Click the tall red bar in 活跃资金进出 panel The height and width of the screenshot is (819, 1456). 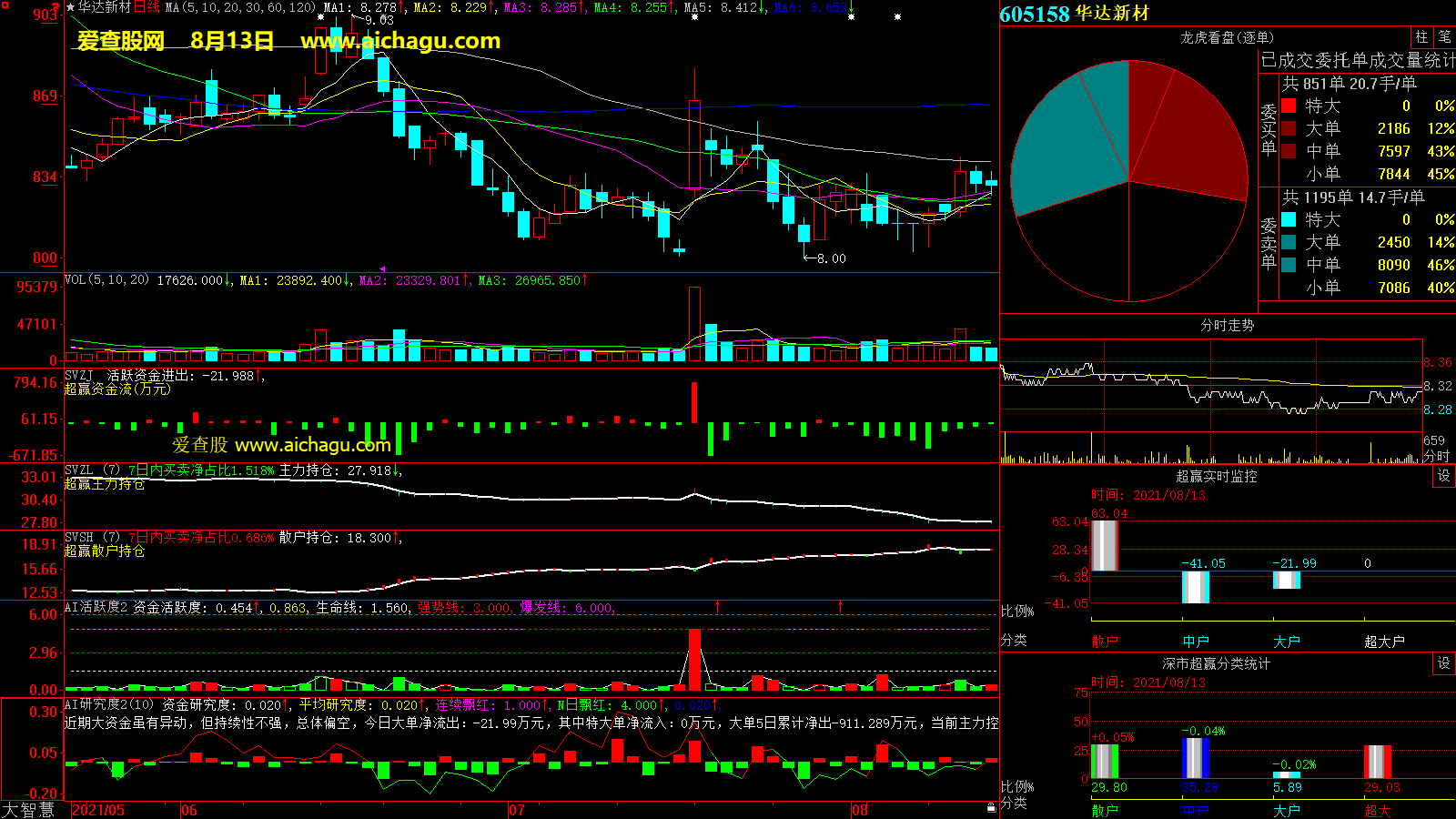click(694, 402)
